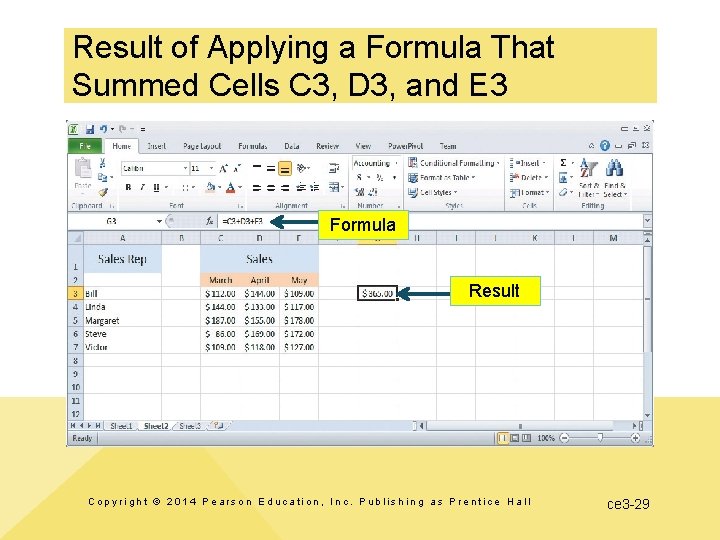
Task: Click the Accounting dollar sign format icon
Action: tap(359, 177)
